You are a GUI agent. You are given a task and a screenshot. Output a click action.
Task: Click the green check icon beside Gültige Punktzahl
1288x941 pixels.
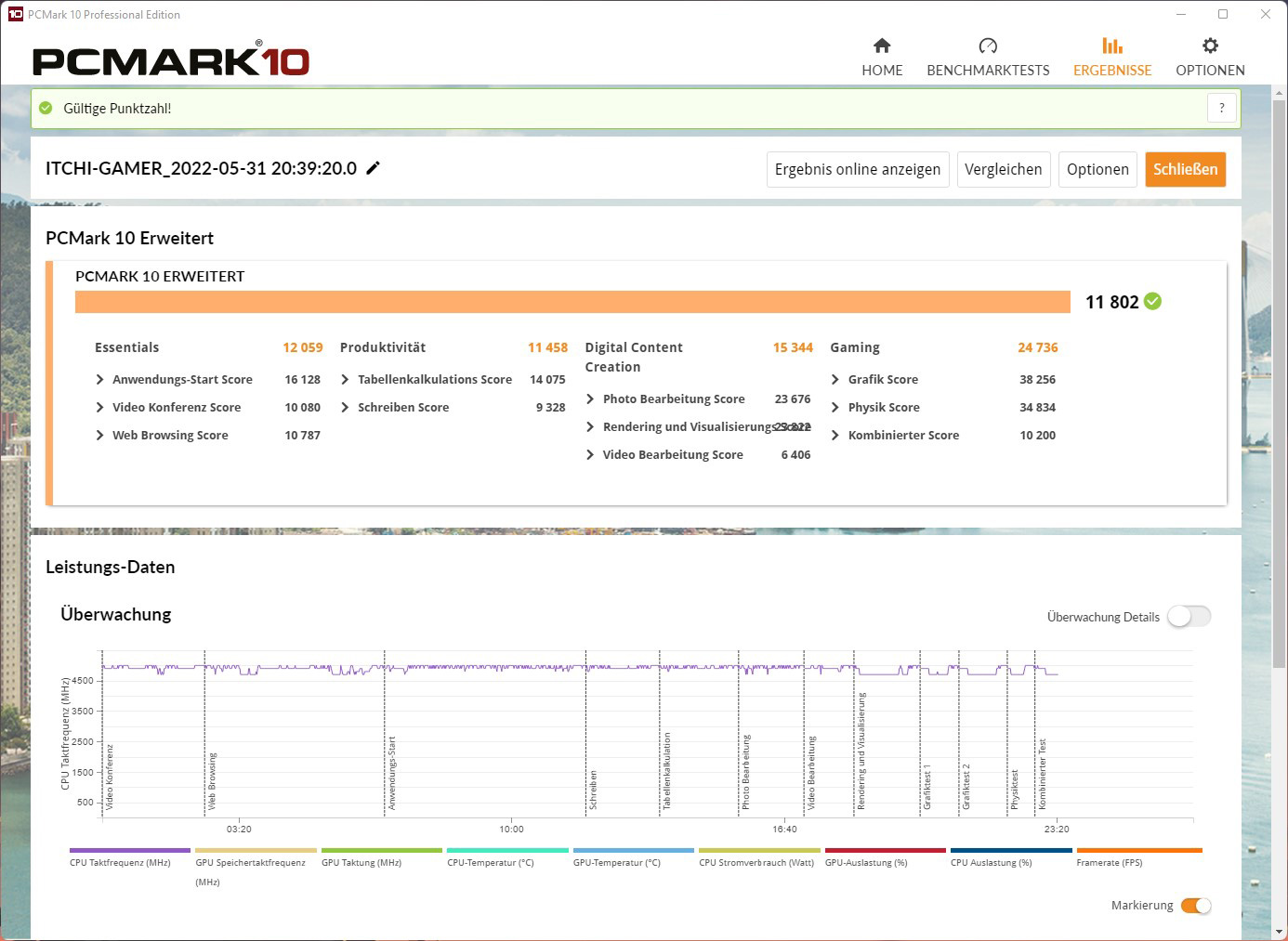point(46,108)
